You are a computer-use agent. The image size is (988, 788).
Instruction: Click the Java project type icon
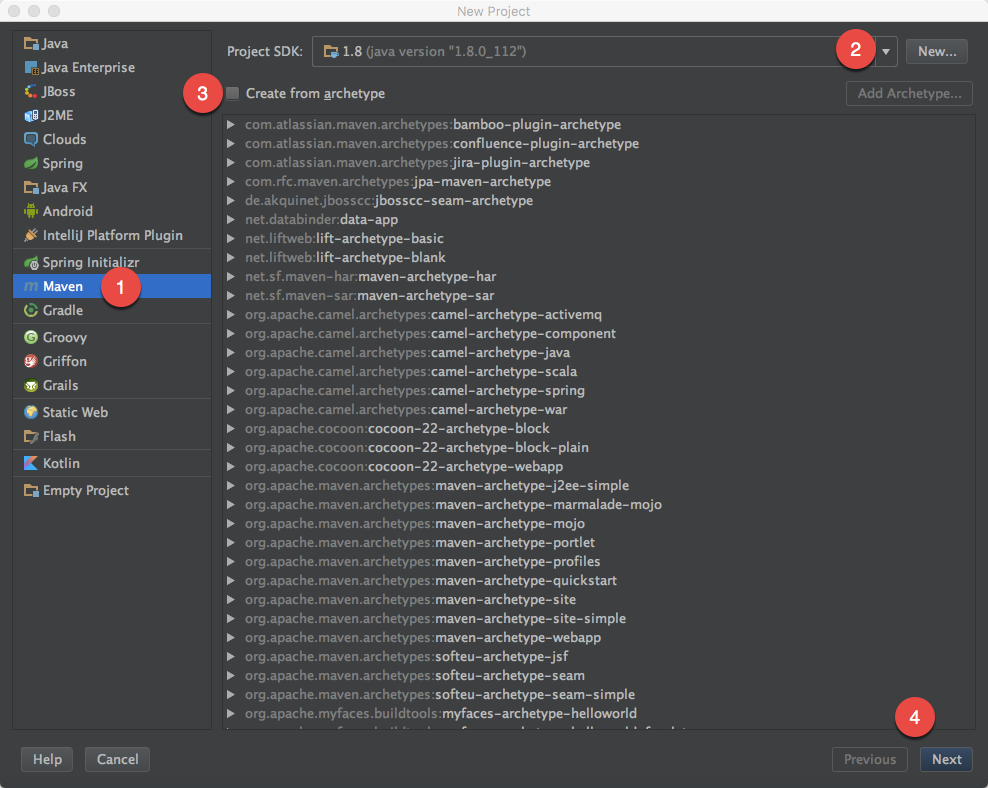coord(31,43)
